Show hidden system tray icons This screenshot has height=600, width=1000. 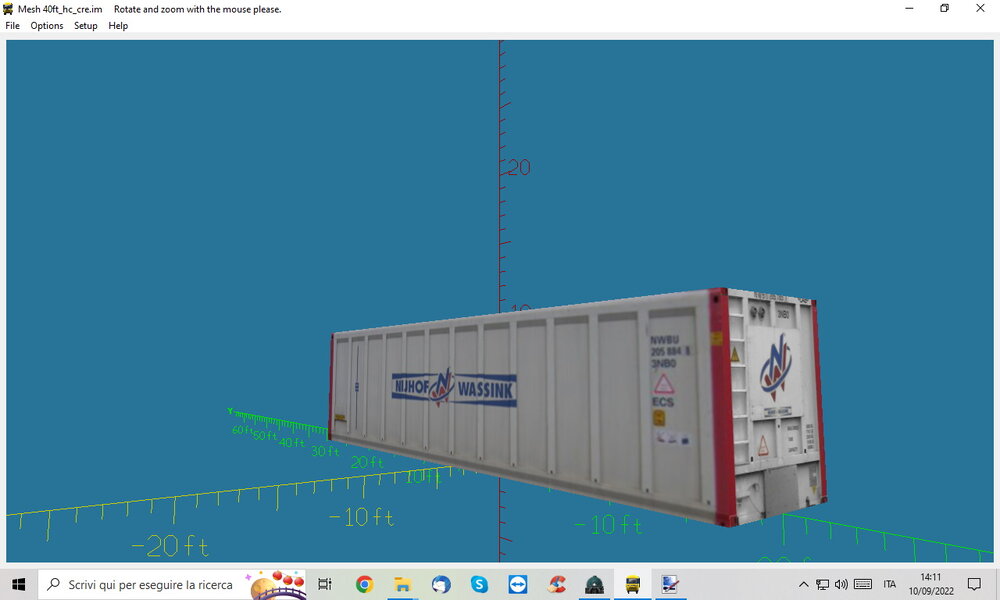(804, 584)
